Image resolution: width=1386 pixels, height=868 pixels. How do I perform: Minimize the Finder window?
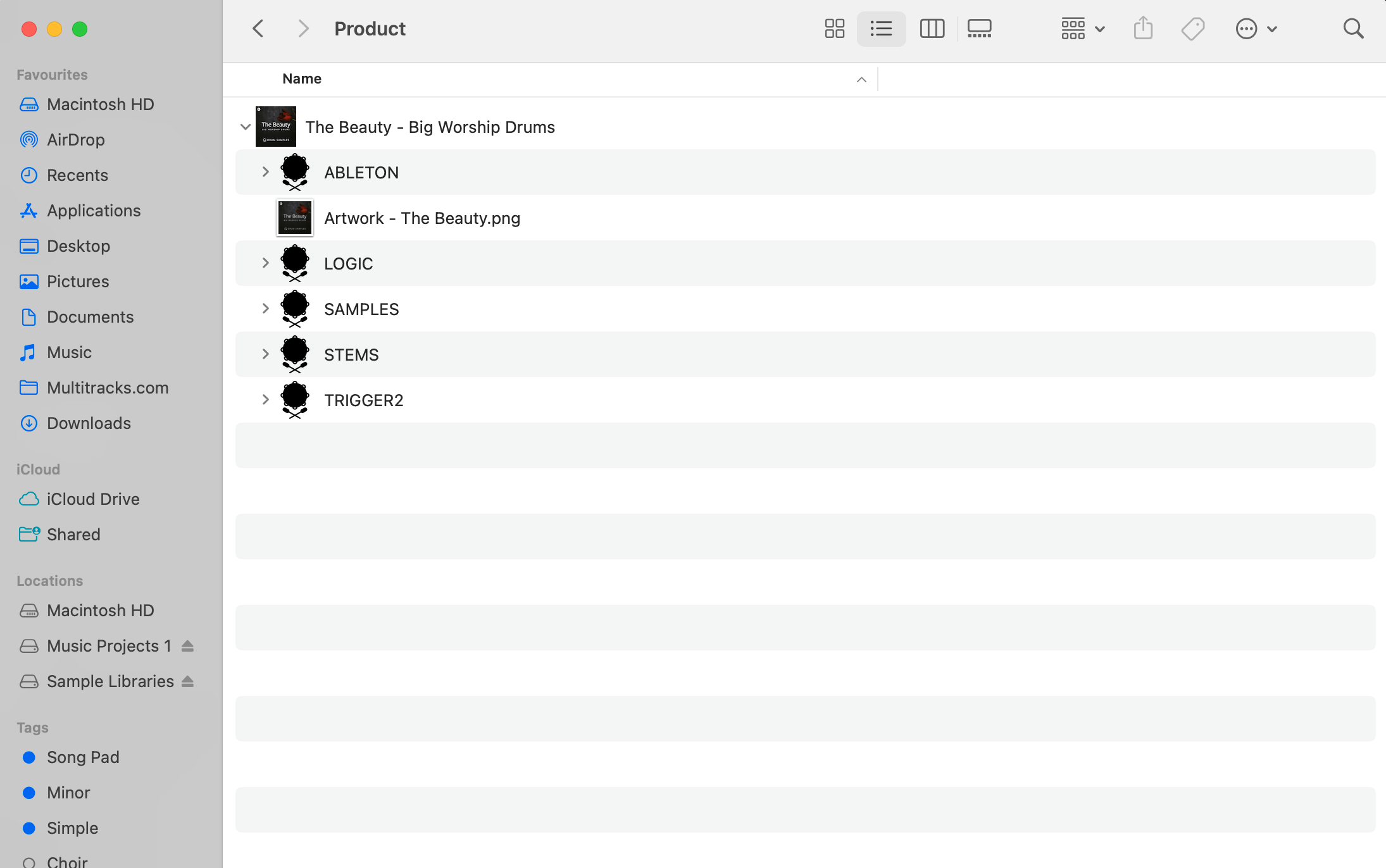coord(54,29)
